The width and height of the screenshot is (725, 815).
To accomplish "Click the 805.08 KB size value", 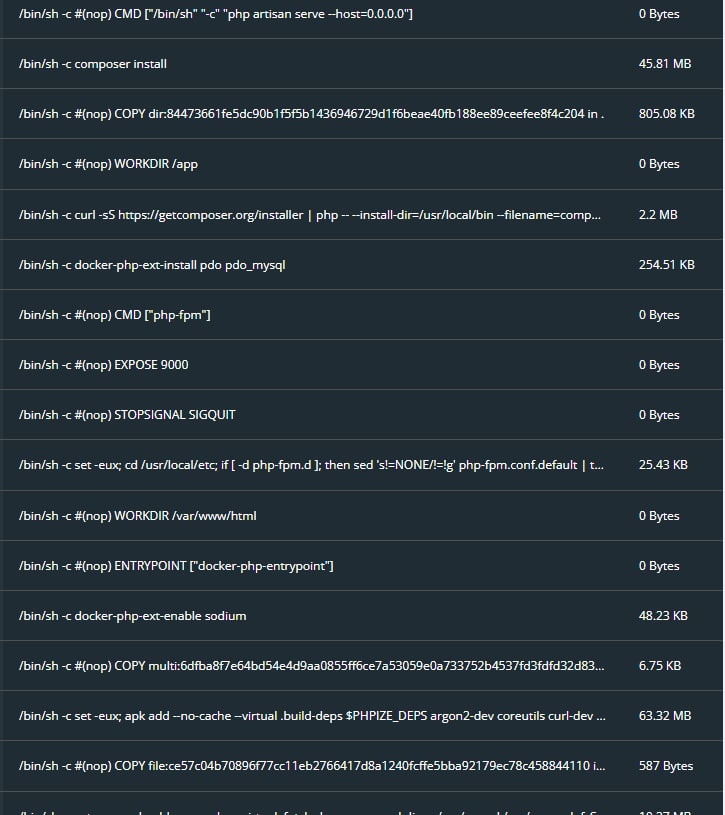I will coord(667,114).
